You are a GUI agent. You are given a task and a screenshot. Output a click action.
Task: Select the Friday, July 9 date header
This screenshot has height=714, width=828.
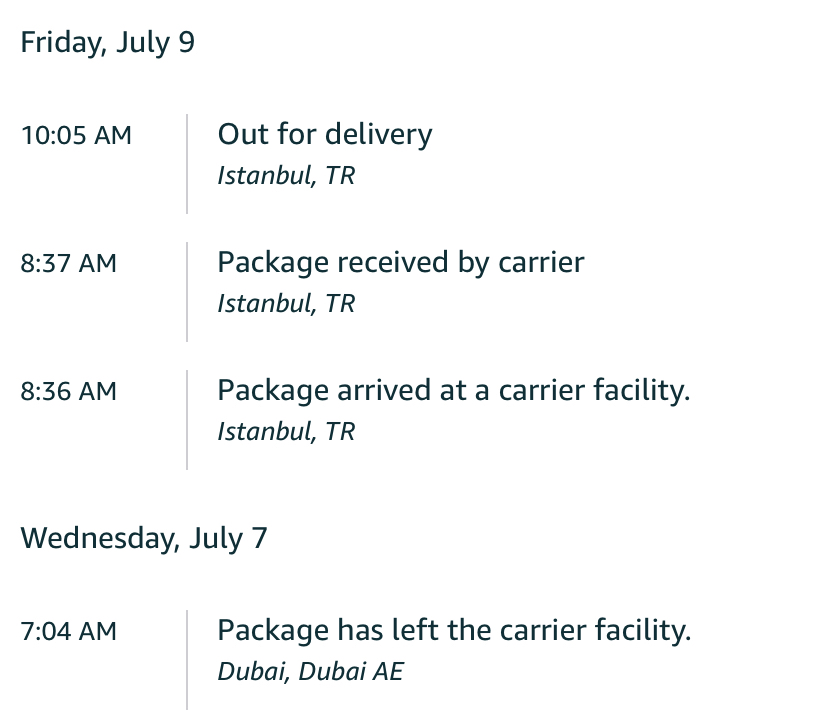pos(108,43)
